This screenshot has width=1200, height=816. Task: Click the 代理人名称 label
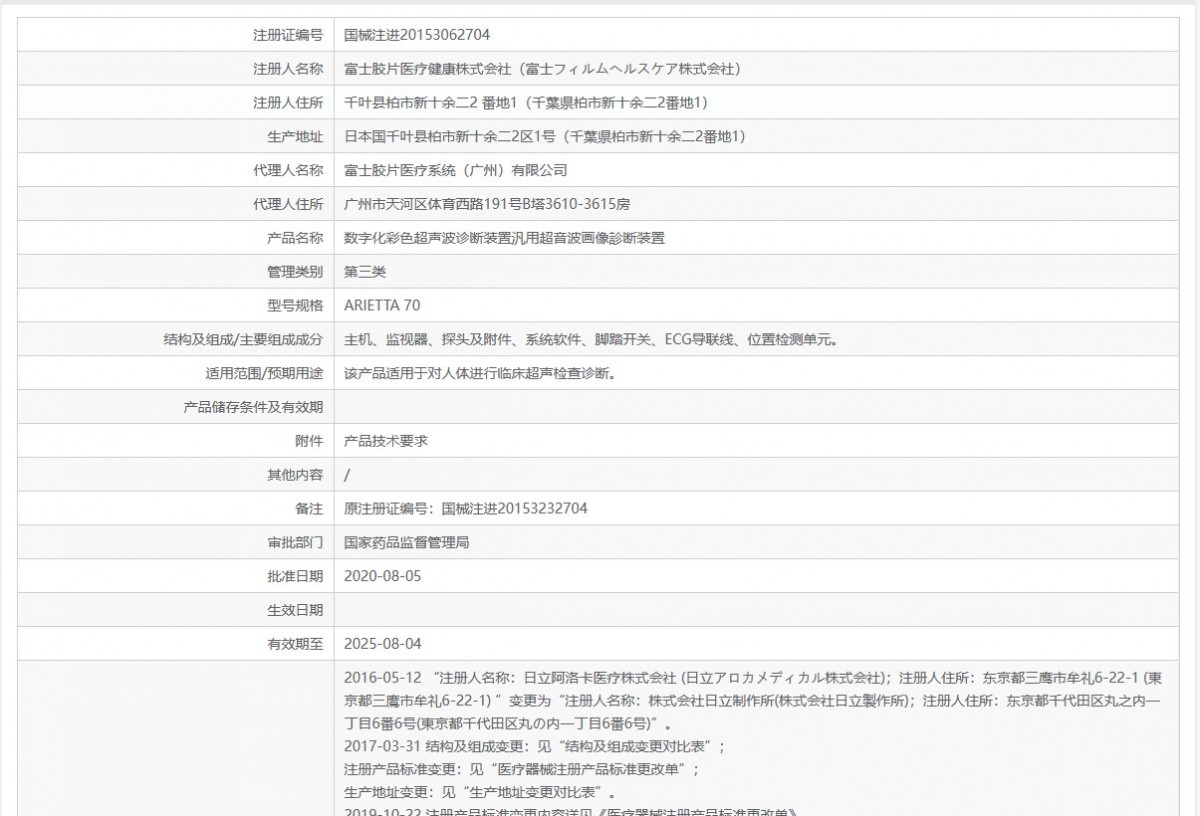tap(288, 171)
